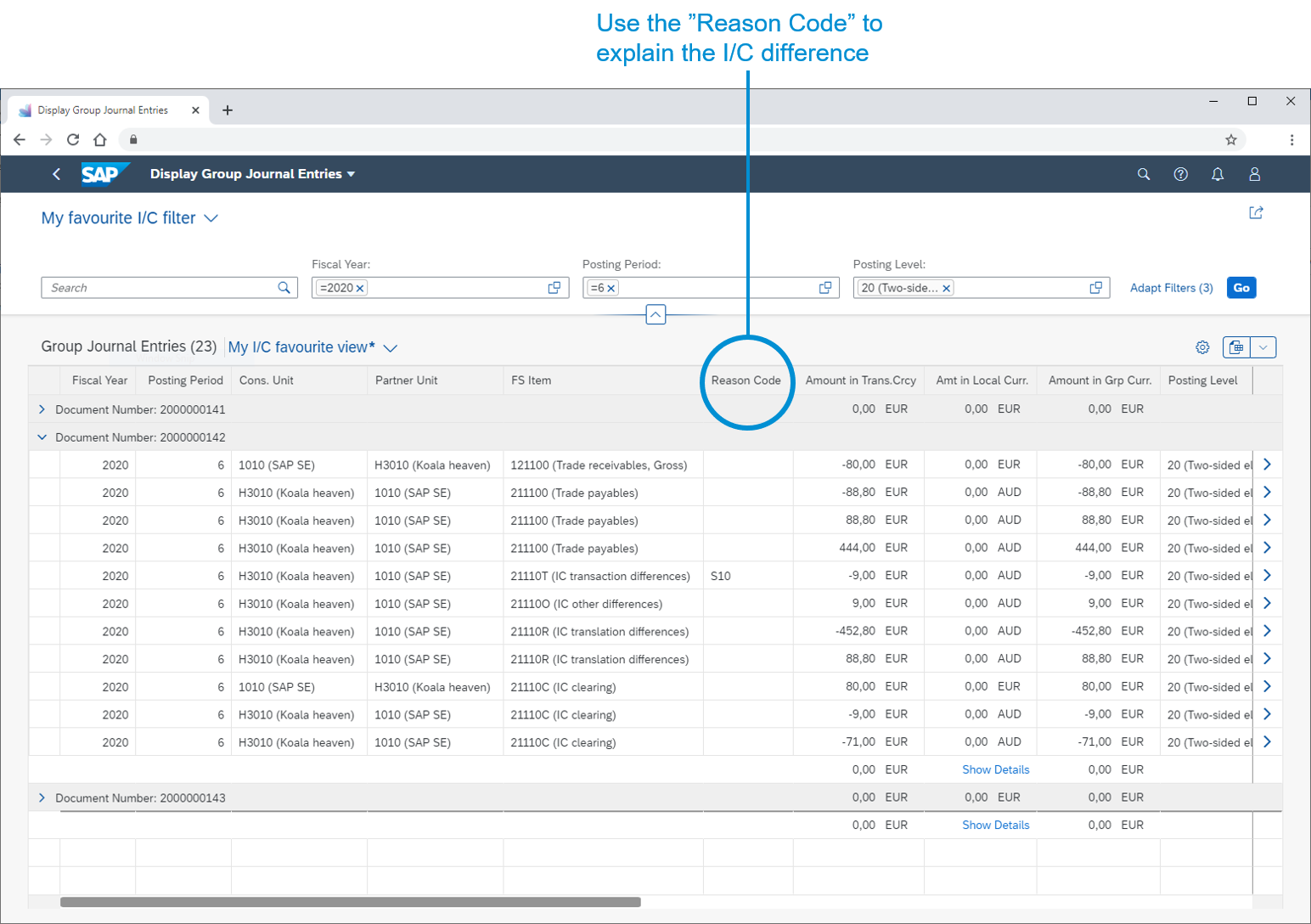Screen dimensions: 1311x924
Task: Open the help question mark icon
Action: tap(1180, 174)
